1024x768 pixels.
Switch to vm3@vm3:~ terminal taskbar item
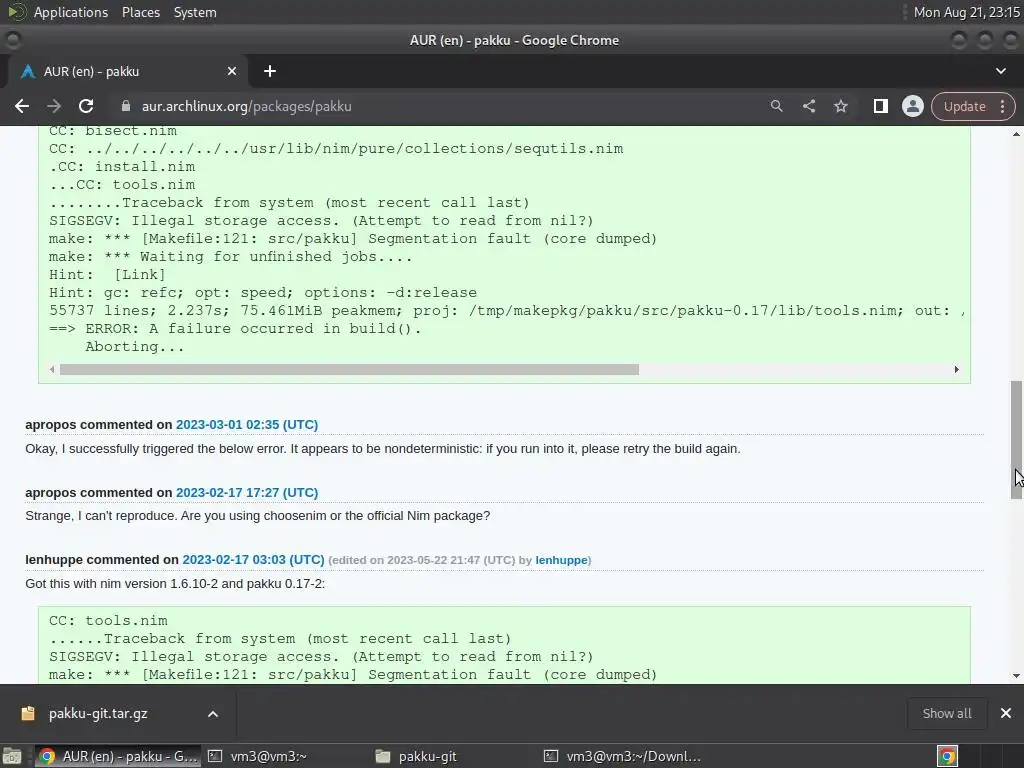coord(257,756)
